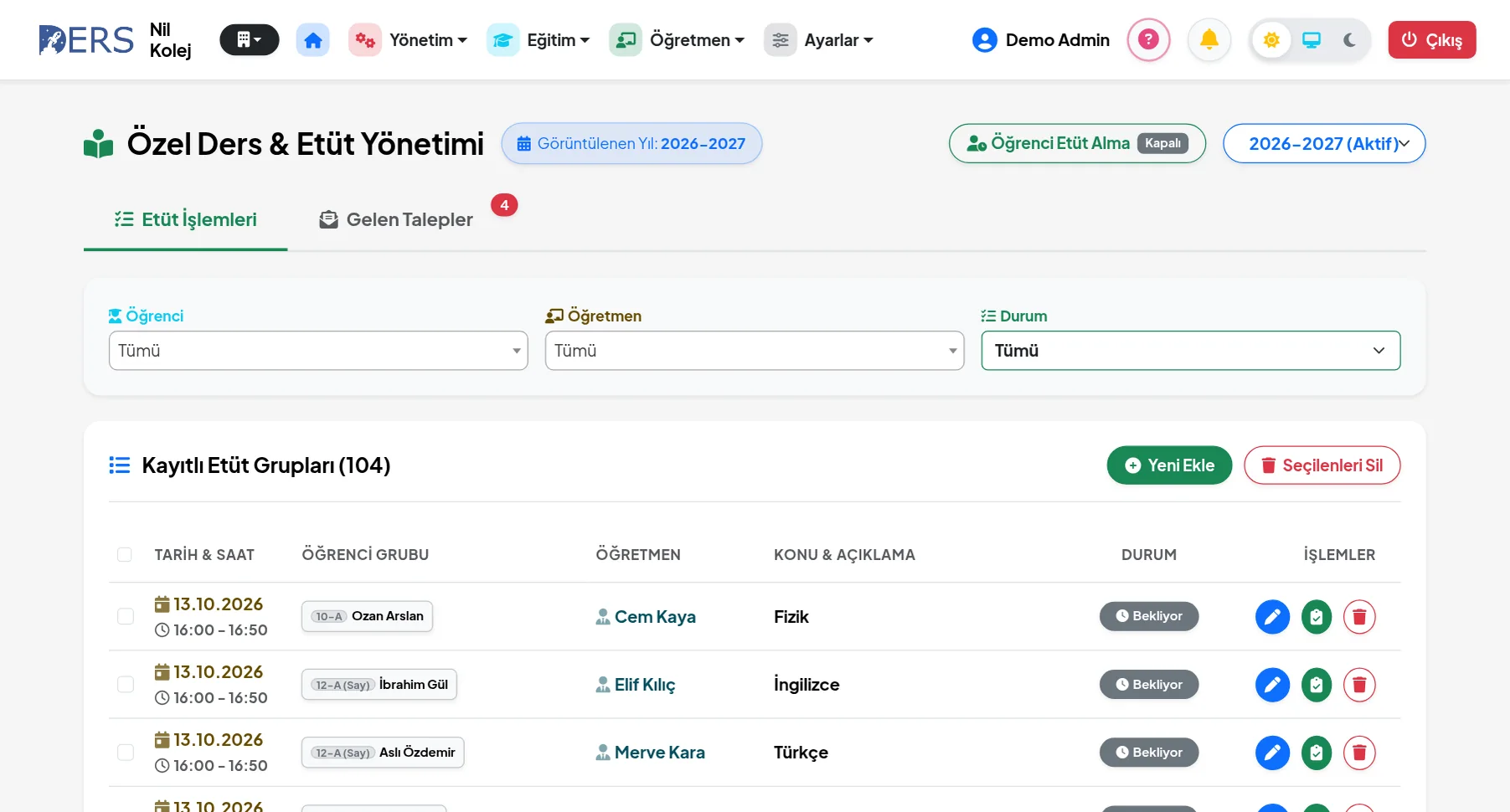Click teacher name Elif Kılıç
The width and height of the screenshot is (1510, 812).
pyautogui.click(x=645, y=685)
